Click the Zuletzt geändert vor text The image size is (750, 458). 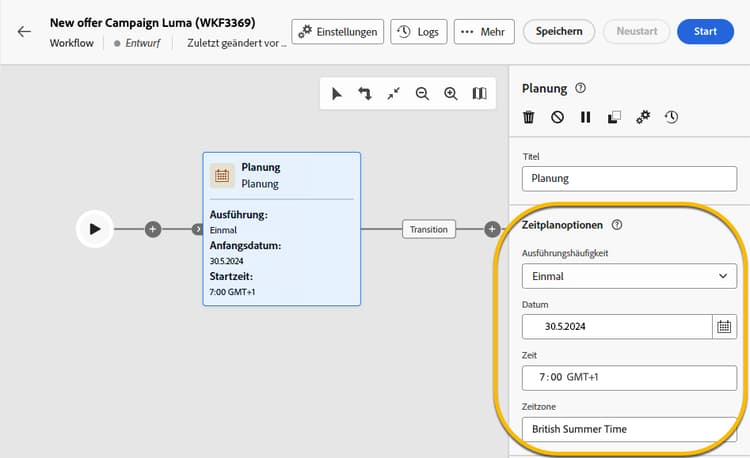(x=237, y=43)
